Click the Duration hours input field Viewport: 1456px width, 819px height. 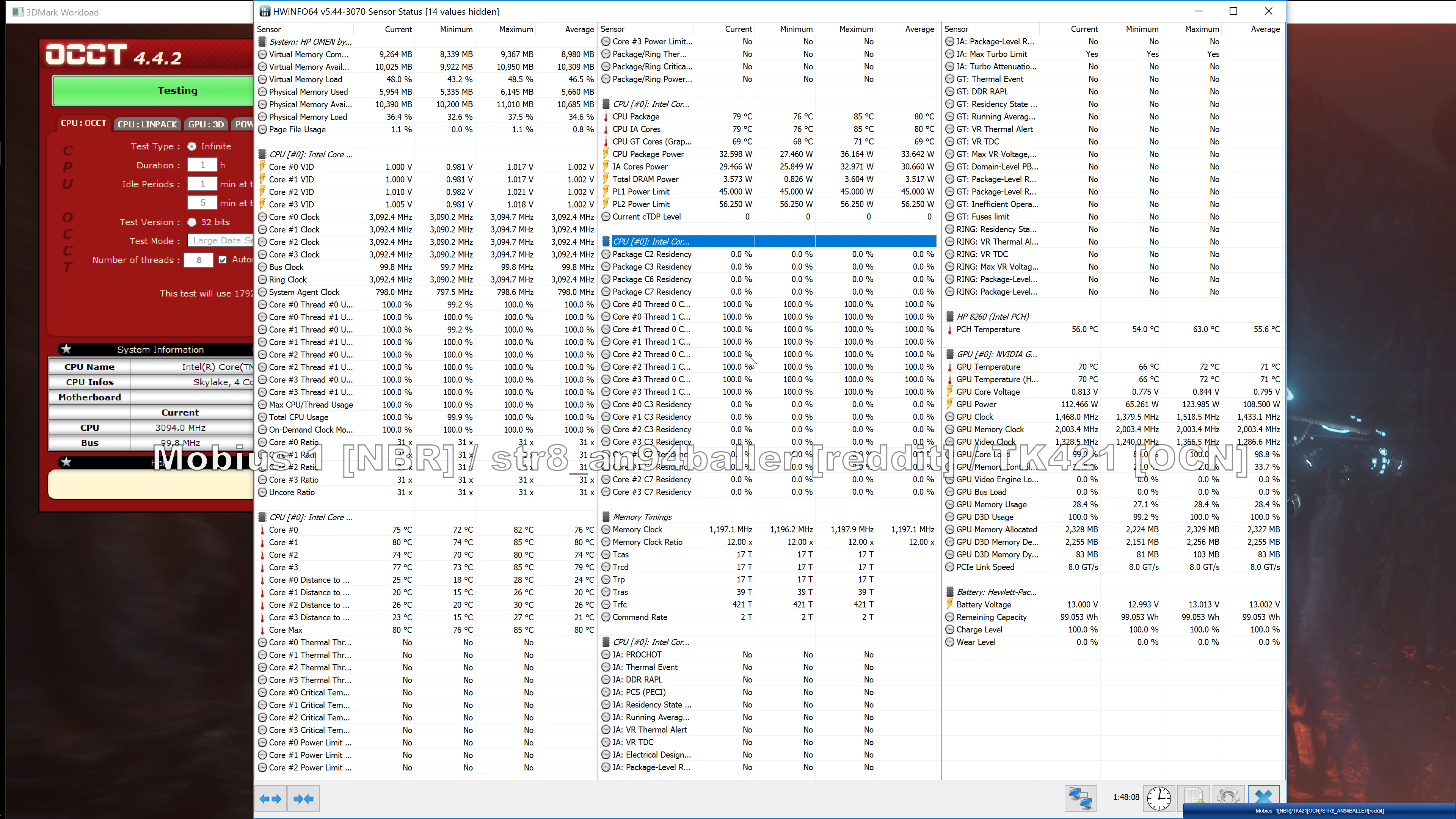pos(202,165)
